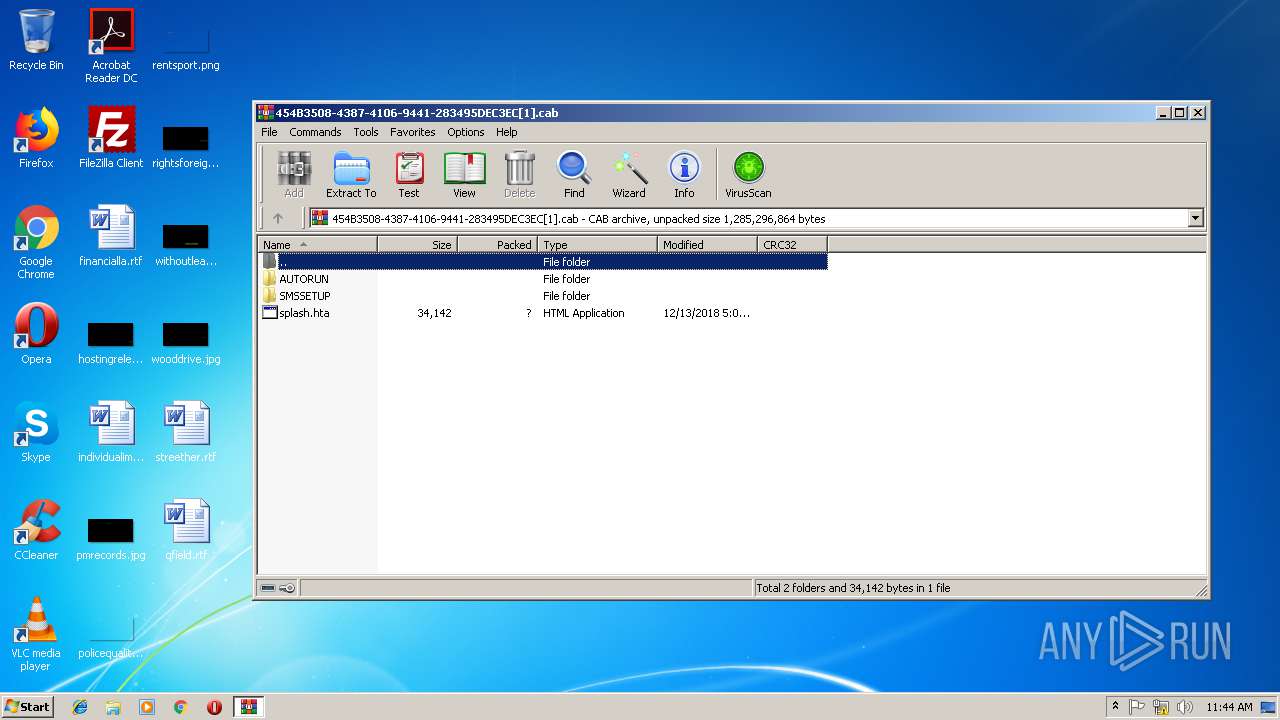Screen dimensions: 1280x720
Task: Open the View toolbar icon
Action: point(464,175)
